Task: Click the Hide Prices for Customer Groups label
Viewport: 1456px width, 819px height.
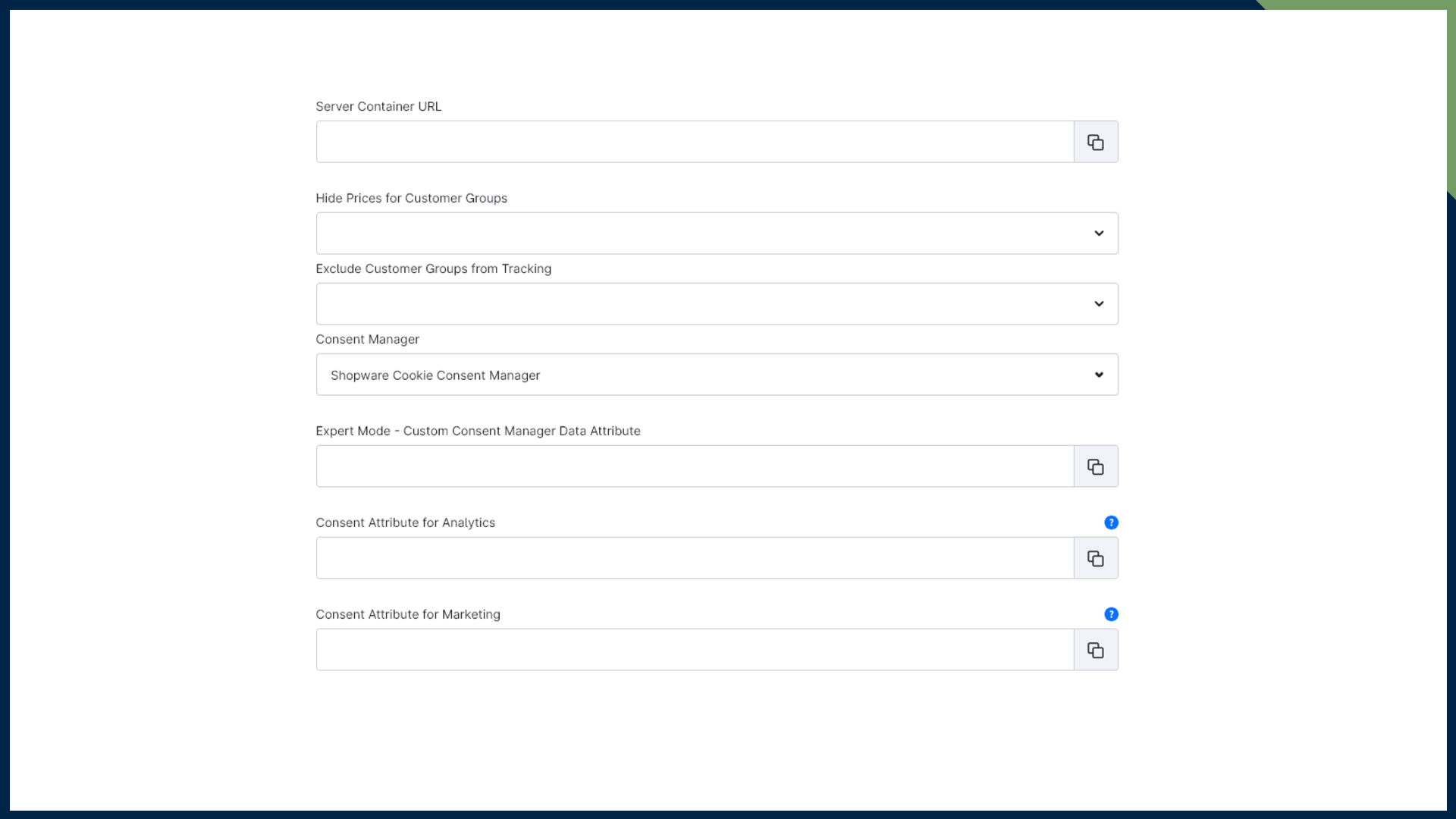Action: [x=411, y=198]
